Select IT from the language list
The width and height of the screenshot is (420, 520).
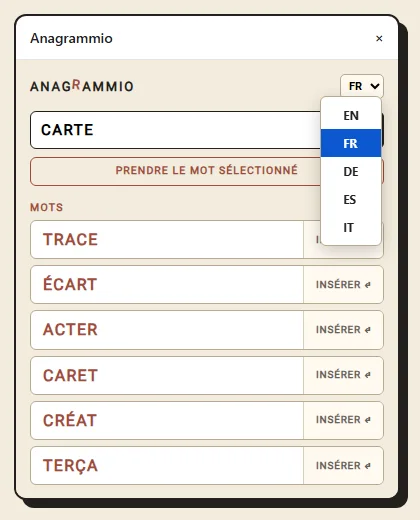351,227
